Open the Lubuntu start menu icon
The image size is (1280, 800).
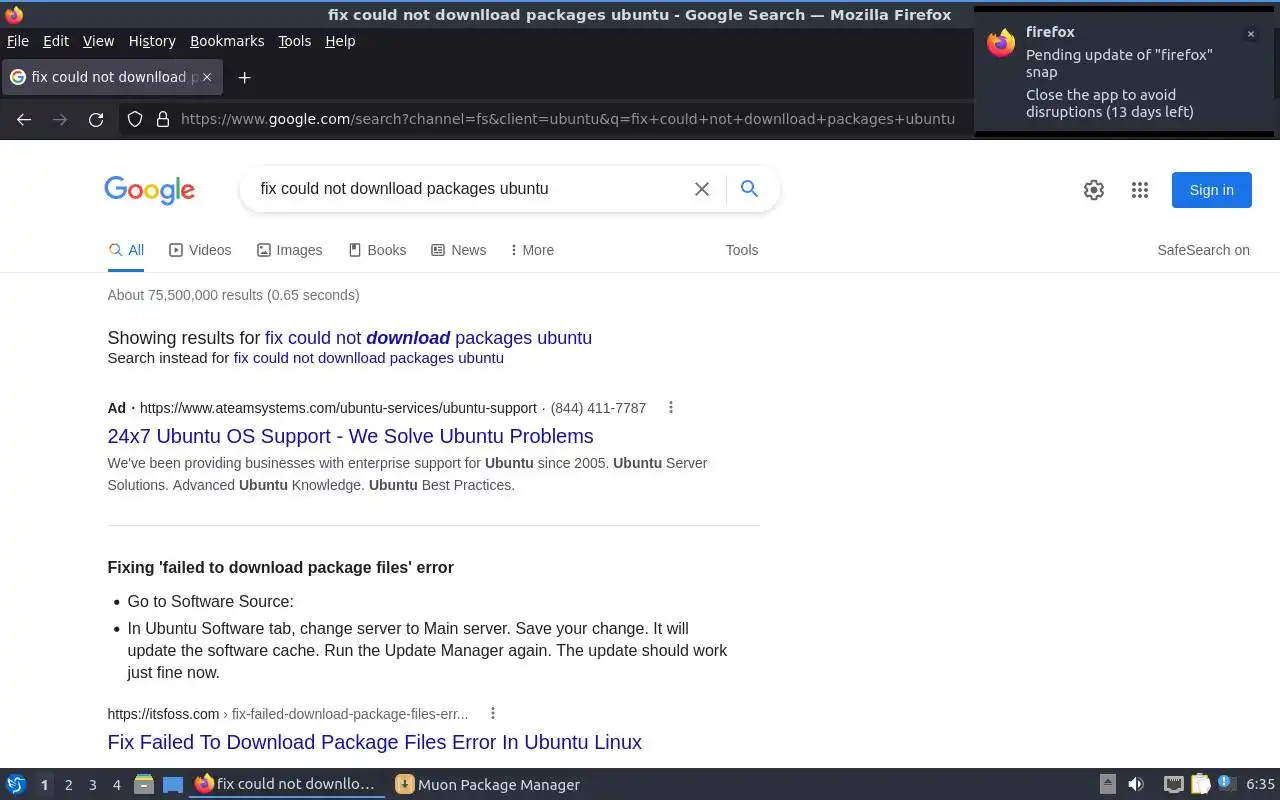point(16,784)
